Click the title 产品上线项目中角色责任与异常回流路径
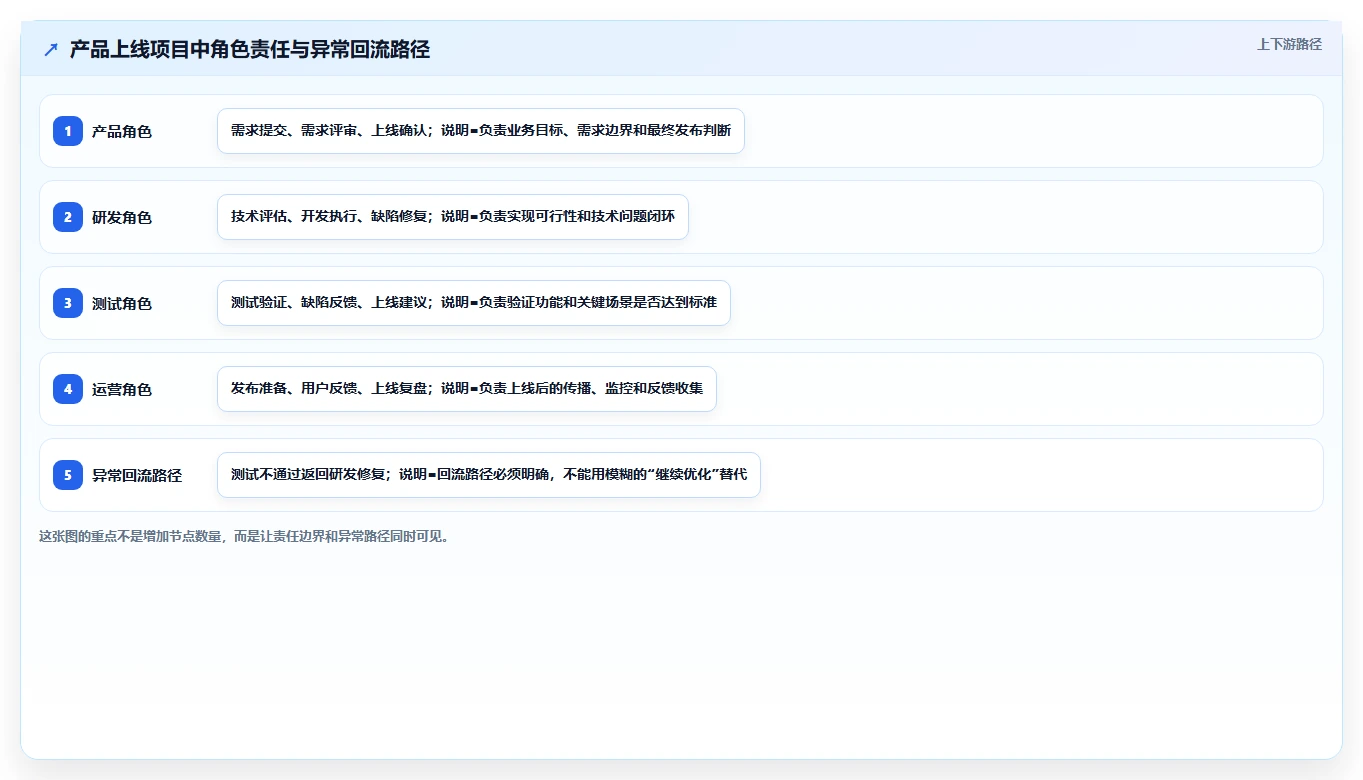1363x780 pixels. coord(250,49)
